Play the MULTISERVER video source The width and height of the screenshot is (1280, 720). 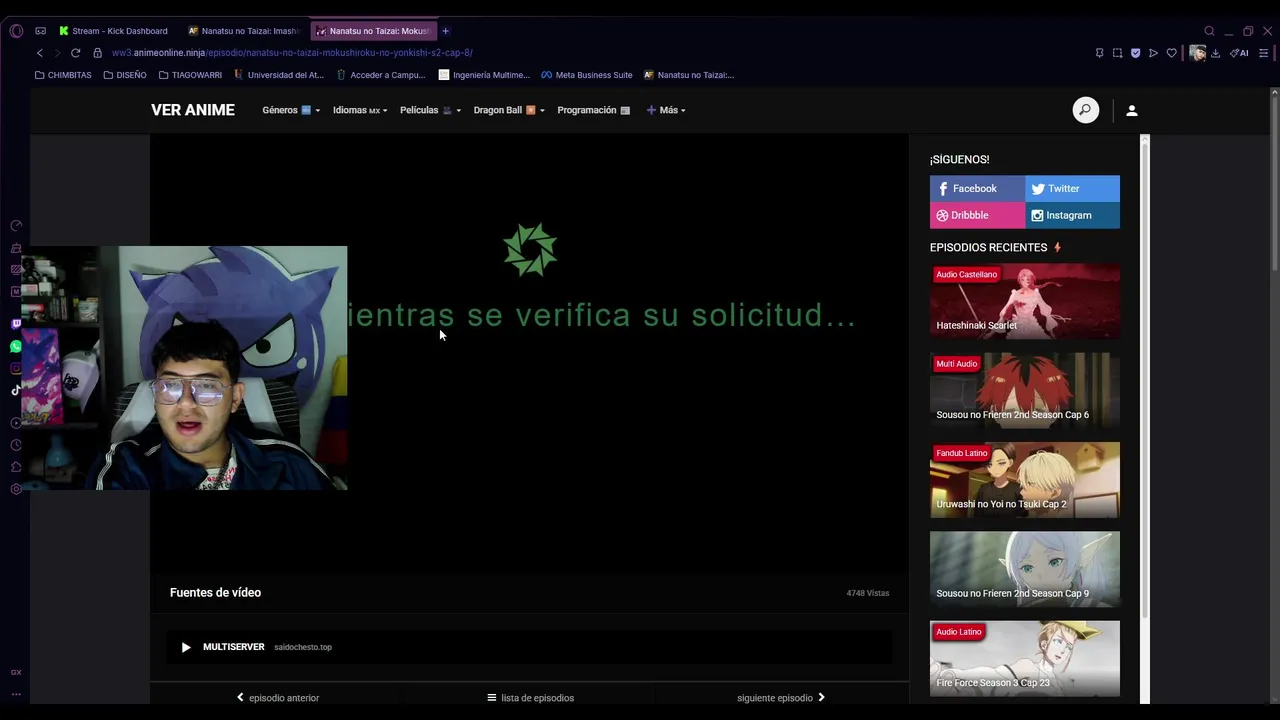click(529, 647)
